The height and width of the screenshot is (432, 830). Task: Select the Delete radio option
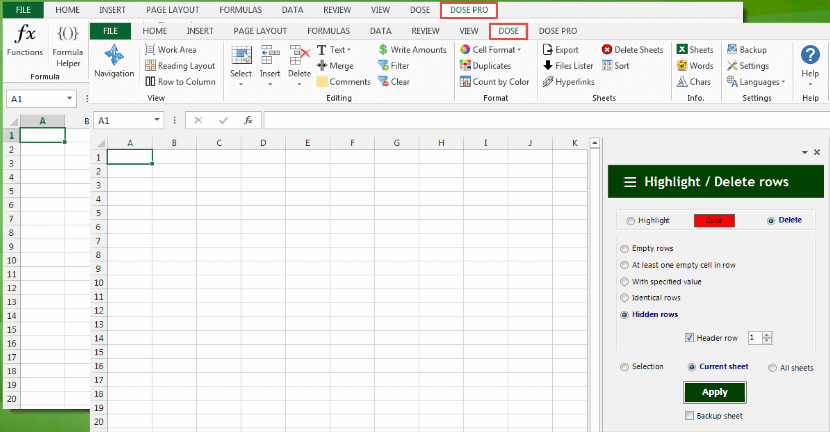point(771,221)
